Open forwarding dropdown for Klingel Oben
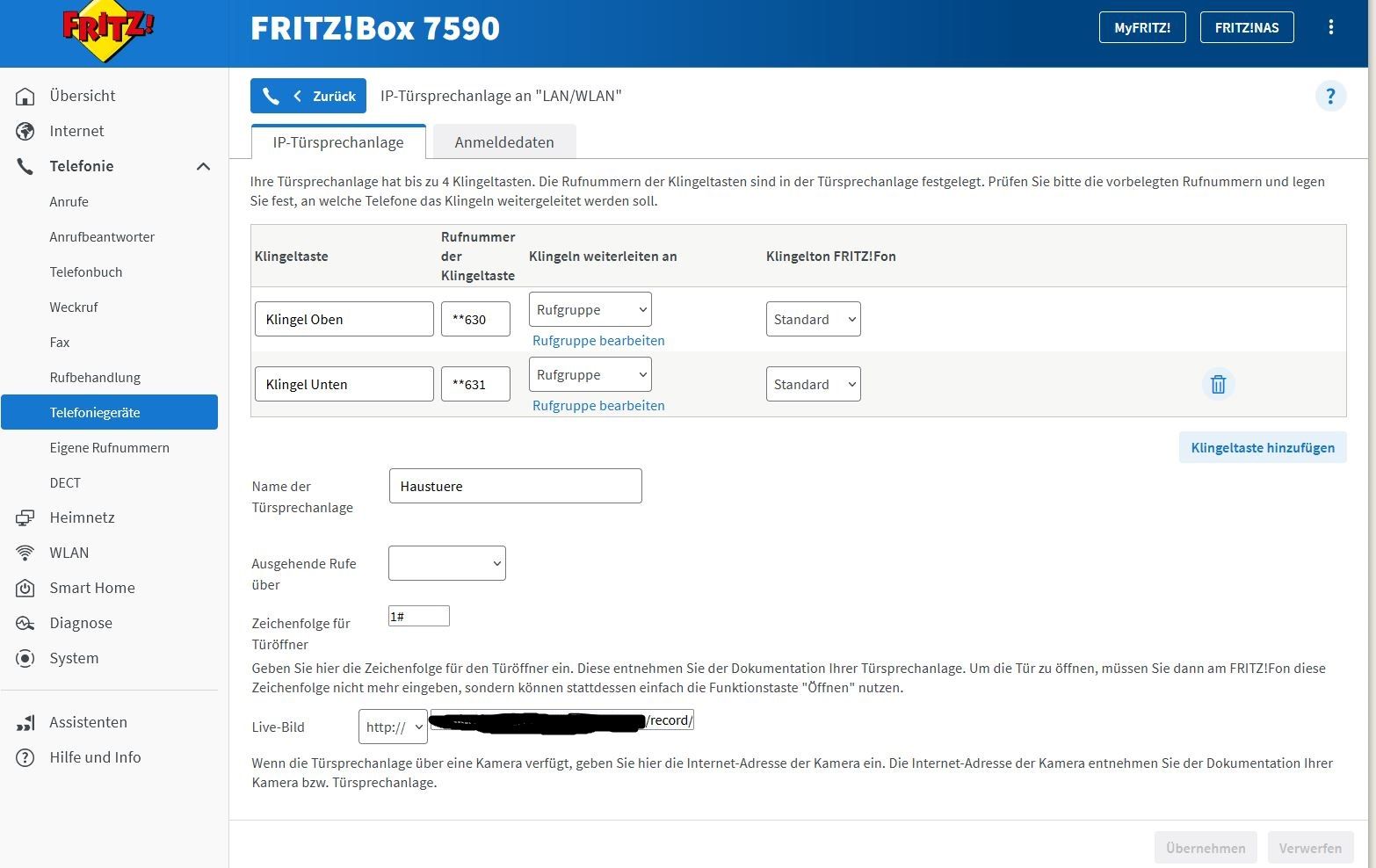The width and height of the screenshot is (1376, 868). tap(590, 309)
